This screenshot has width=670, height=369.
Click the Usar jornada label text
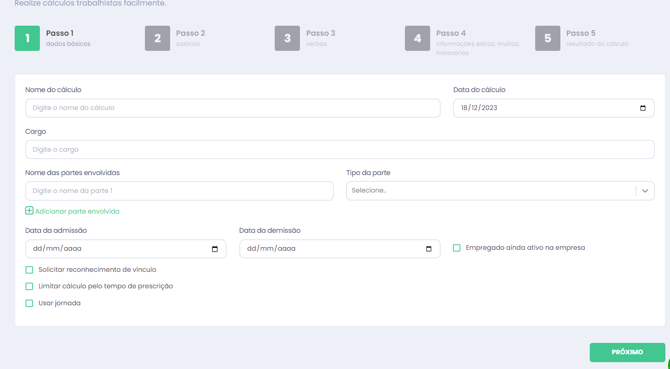pos(59,303)
